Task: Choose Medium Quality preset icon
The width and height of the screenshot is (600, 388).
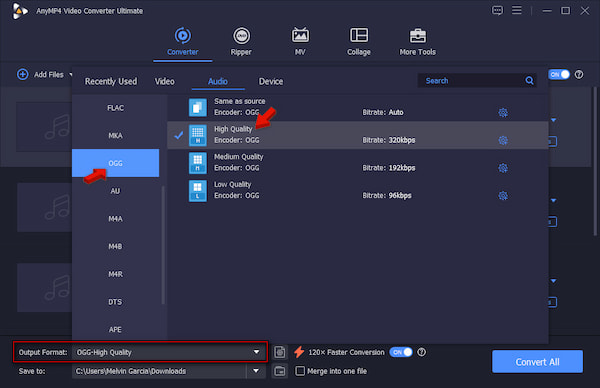Action: 198,163
